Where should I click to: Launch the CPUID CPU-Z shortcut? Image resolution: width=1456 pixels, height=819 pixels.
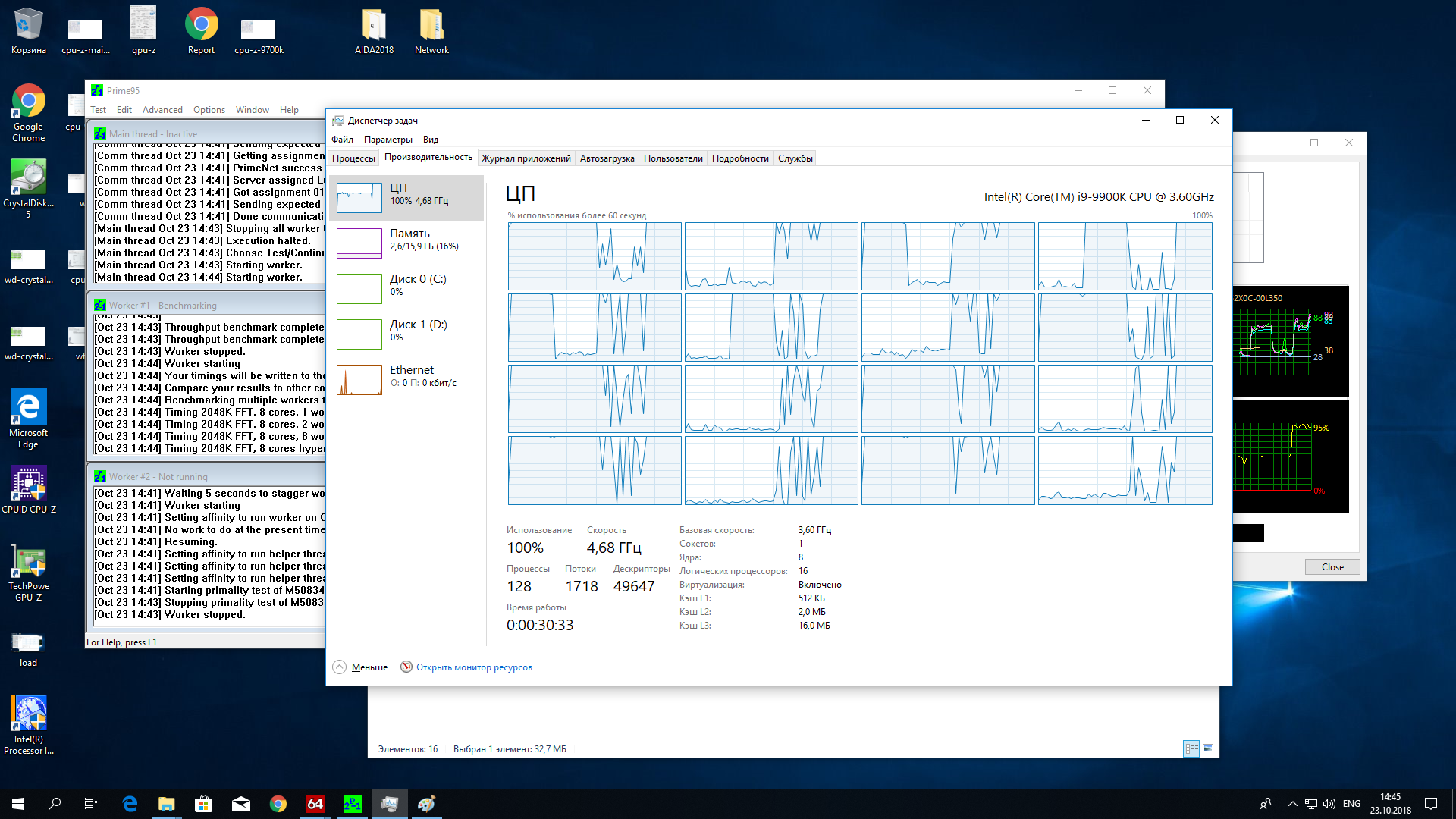(x=28, y=490)
